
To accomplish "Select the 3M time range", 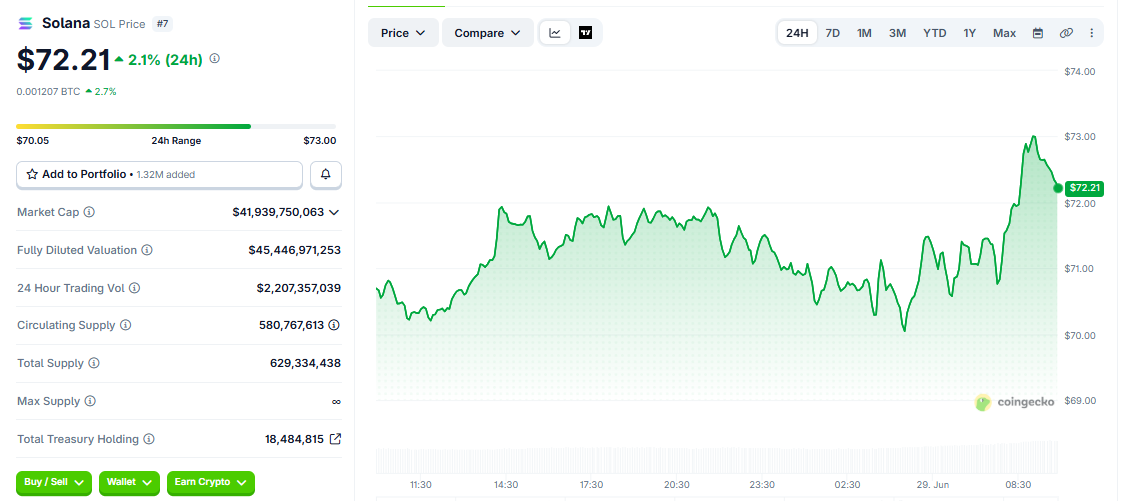I will coord(897,33).
